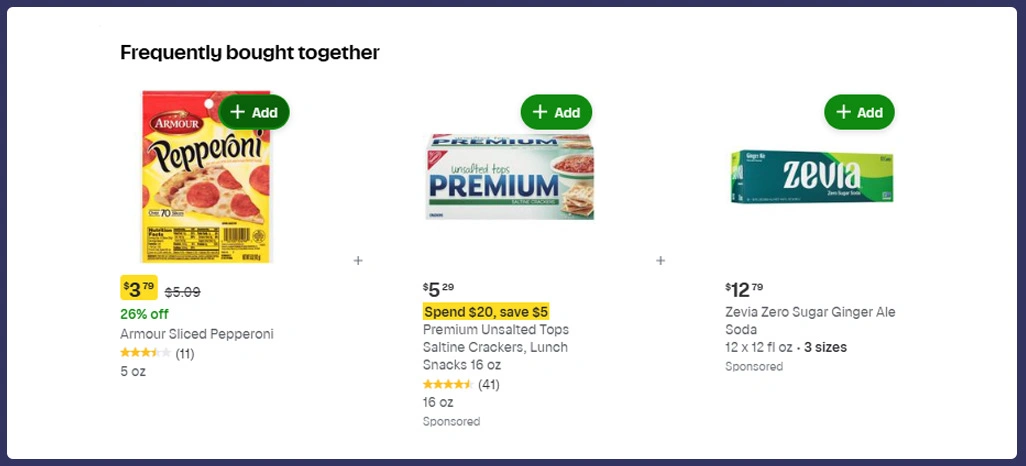
Task: Click the pepperoni star rating
Action: pos(145,353)
